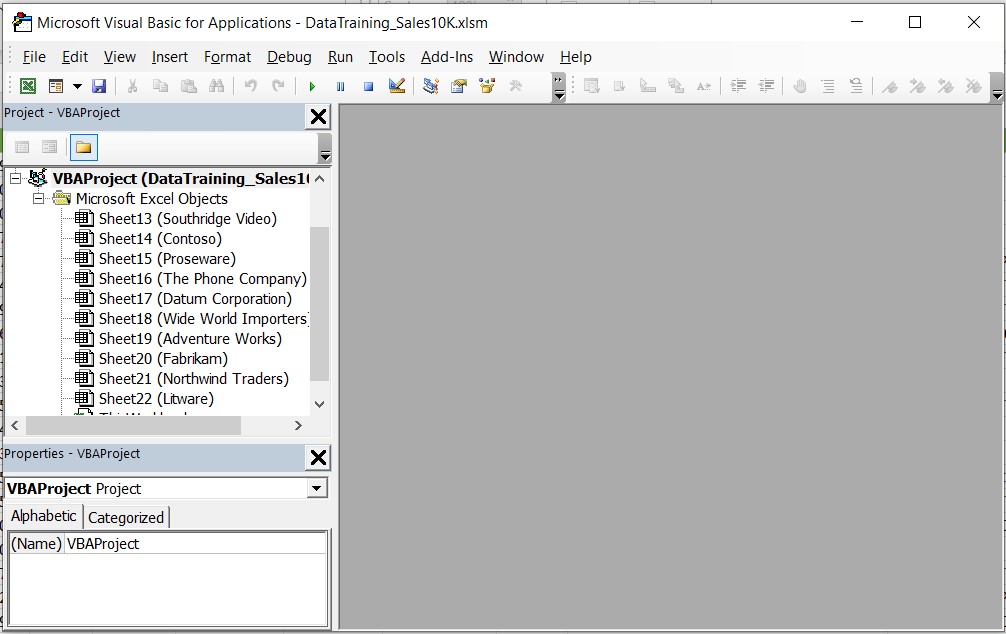Image resolution: width=1006 pixels, height=634 pixels.
Task: Click the Parameter Info icon
Action: click(676, 86)
